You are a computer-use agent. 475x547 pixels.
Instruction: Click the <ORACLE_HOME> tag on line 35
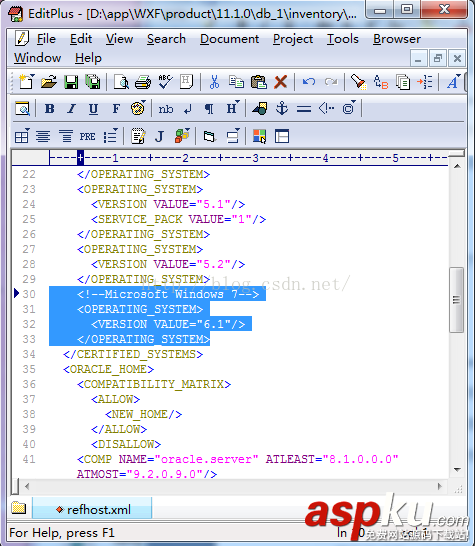click(108, 369)
